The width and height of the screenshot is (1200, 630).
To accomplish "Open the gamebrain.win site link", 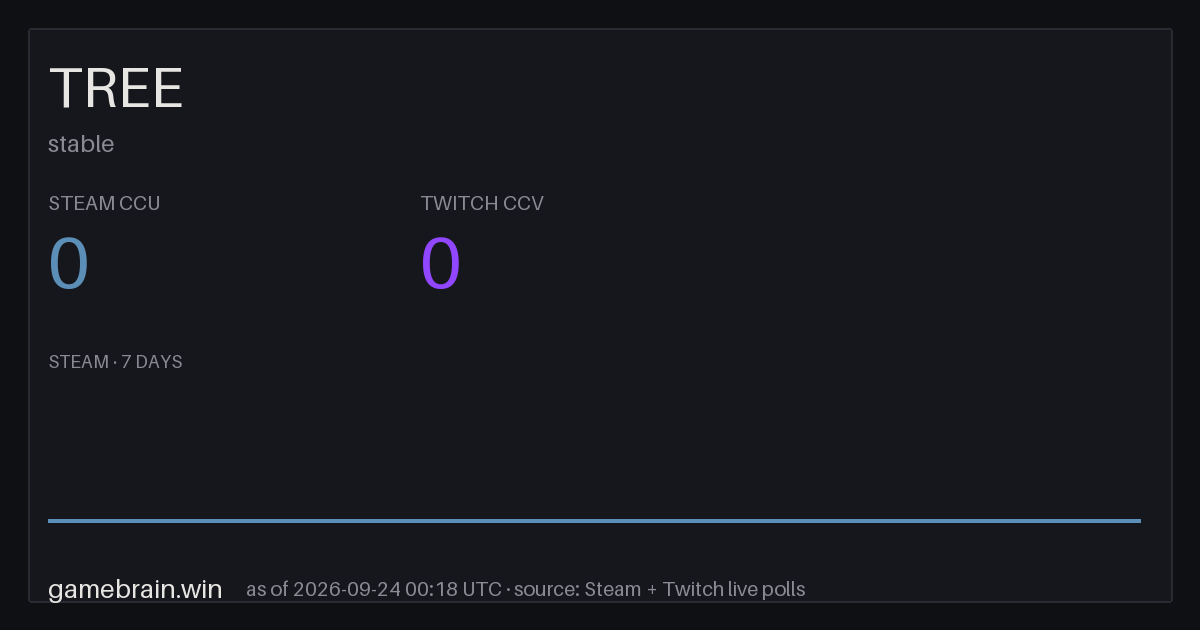I will [135, 589].
